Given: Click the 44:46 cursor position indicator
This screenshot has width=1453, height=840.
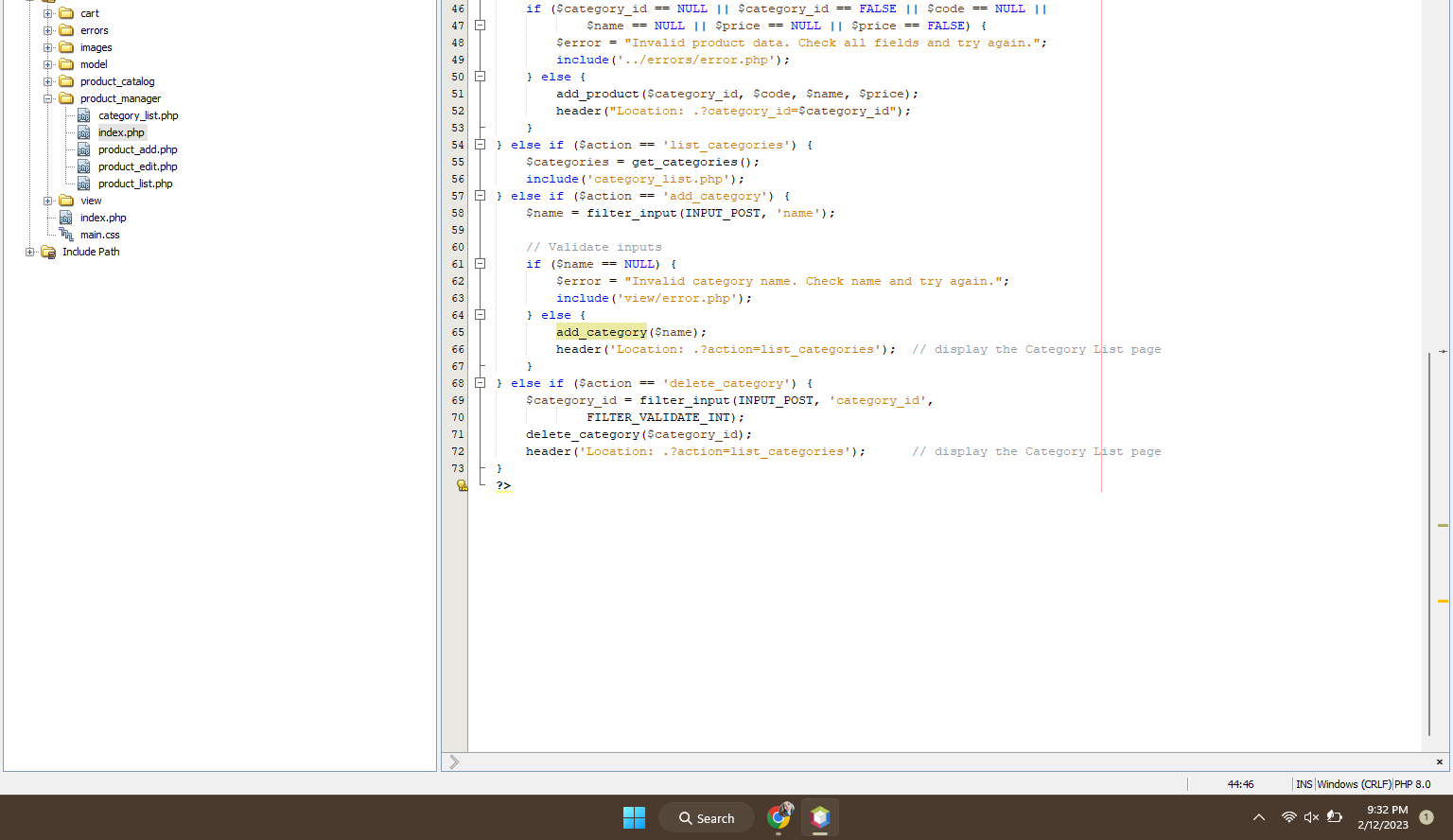Looking at the screenshot, I should click(1240, 784).
